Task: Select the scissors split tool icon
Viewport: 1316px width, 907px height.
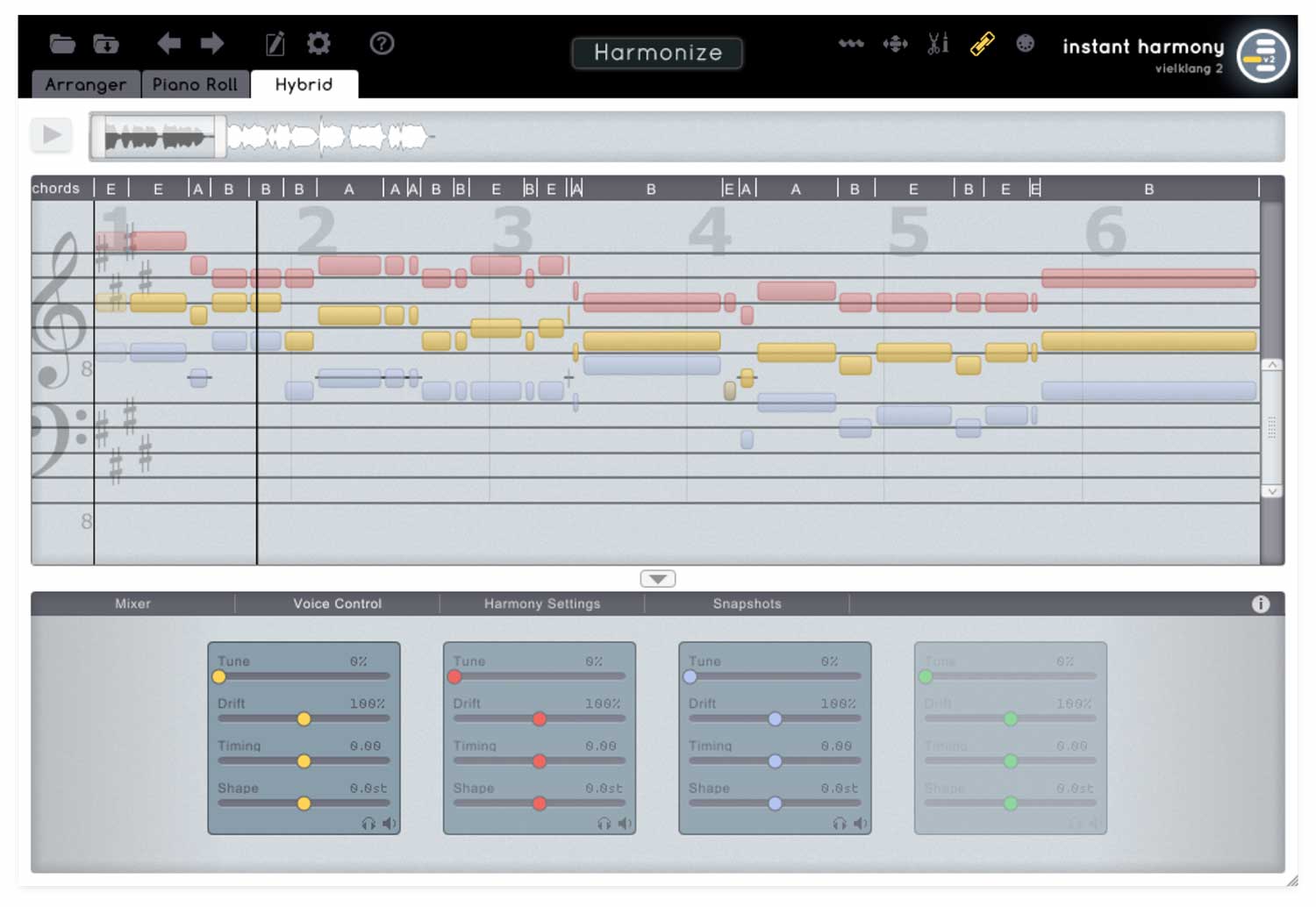Action: [x=938, y=43]
